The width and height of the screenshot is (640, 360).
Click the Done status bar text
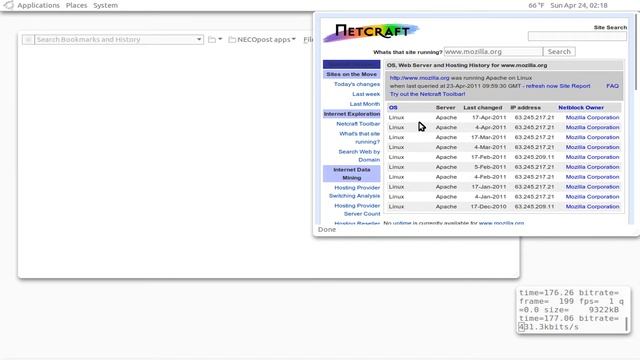(327, 229)
